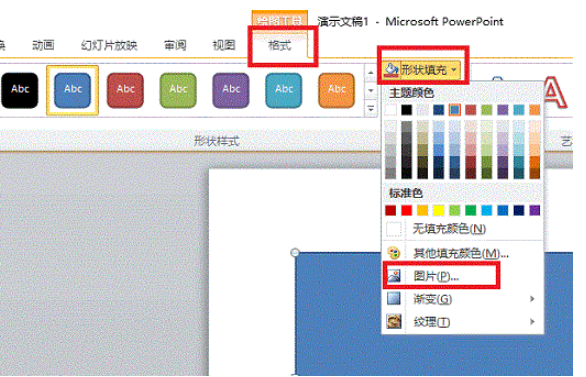Click the paint bucket fill icon

[391, 69]
